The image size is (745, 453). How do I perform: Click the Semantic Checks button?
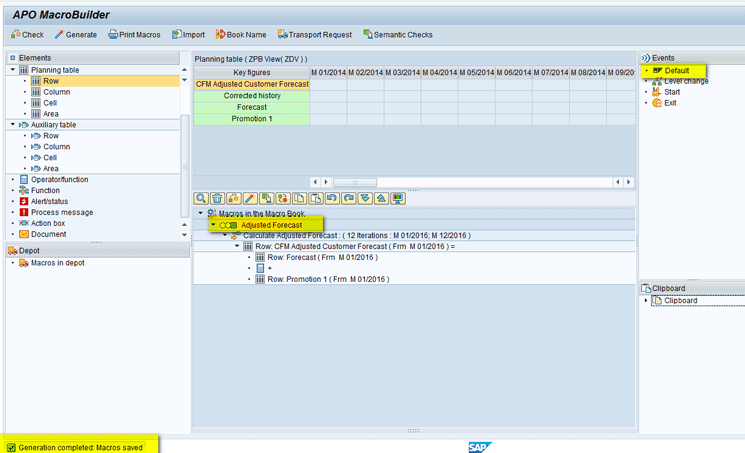pyautogui.click(x=397, y=34)
